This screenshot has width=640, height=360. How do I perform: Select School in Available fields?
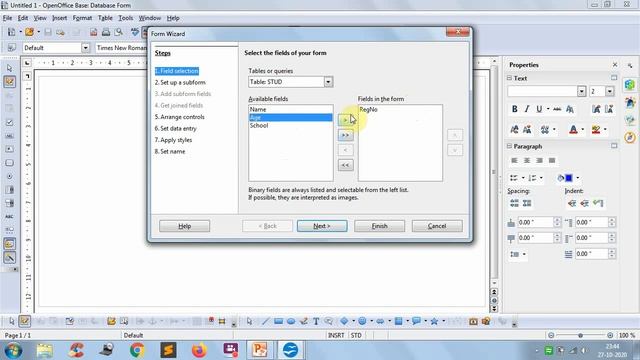(290, 125)
